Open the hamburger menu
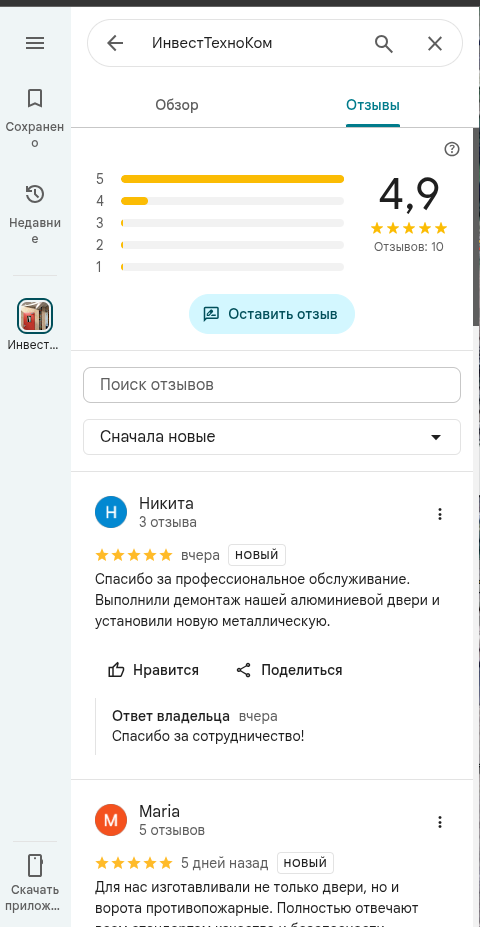This screenshot has height=927, width=480. click(x=35, y=43)
